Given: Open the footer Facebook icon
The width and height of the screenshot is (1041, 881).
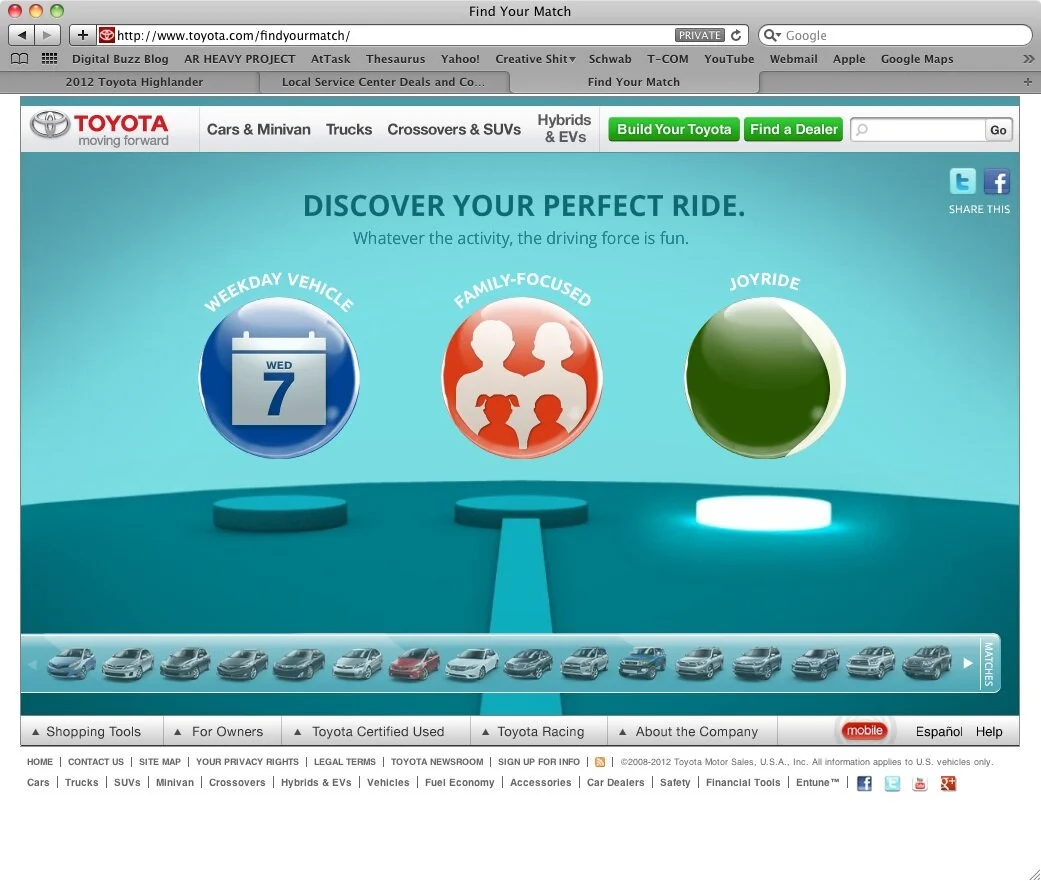Looking at the screenshot, I should [864, 783].
